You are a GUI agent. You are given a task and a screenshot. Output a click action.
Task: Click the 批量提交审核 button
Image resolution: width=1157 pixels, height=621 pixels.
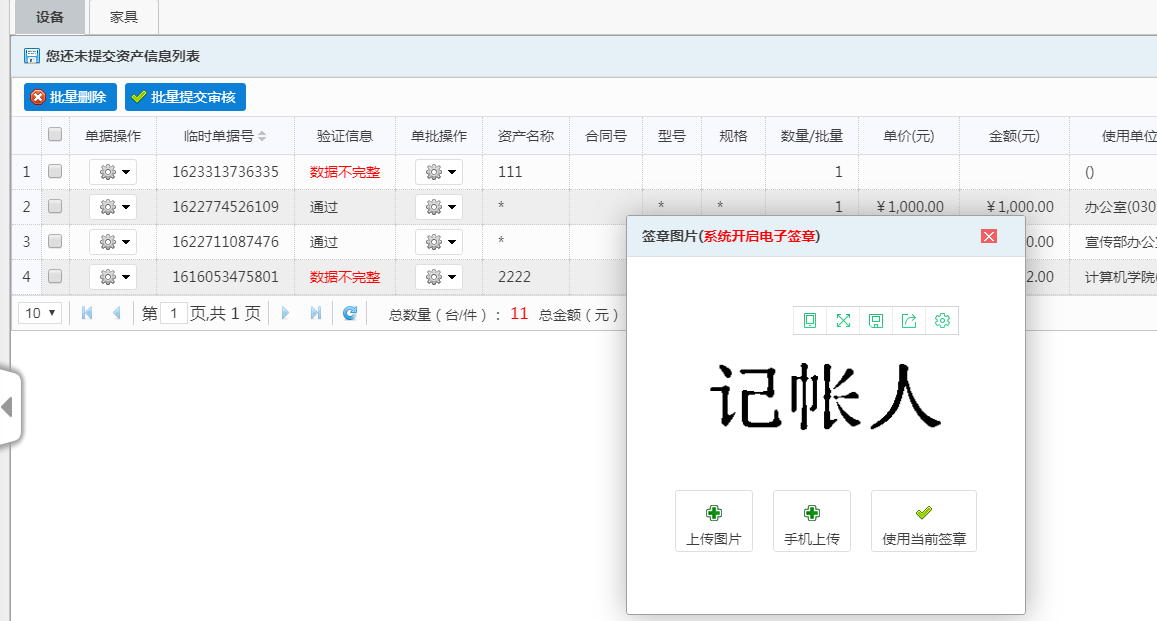(x=185, y=97)
